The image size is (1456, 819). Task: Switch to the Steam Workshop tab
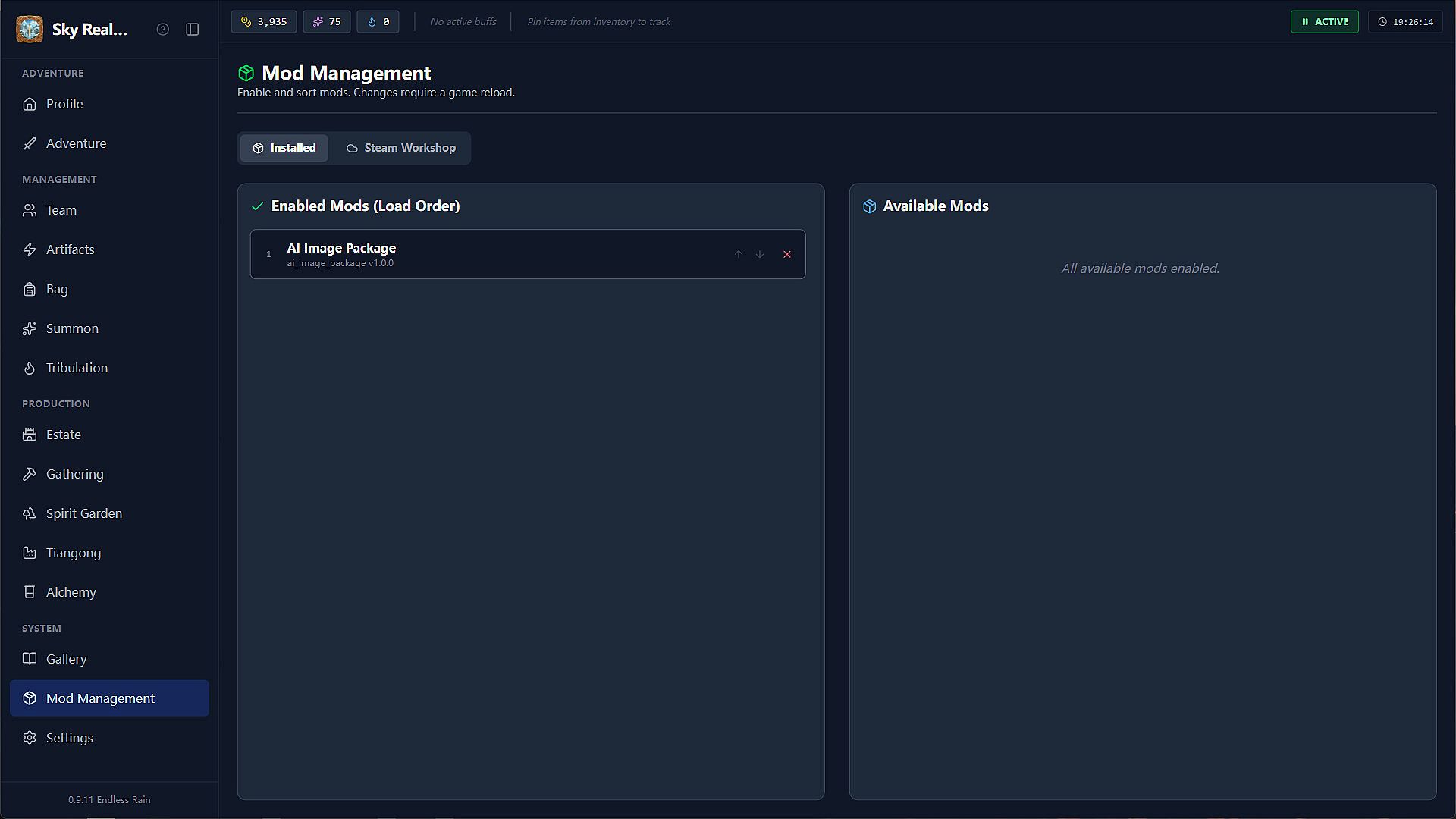coord(401,148)
